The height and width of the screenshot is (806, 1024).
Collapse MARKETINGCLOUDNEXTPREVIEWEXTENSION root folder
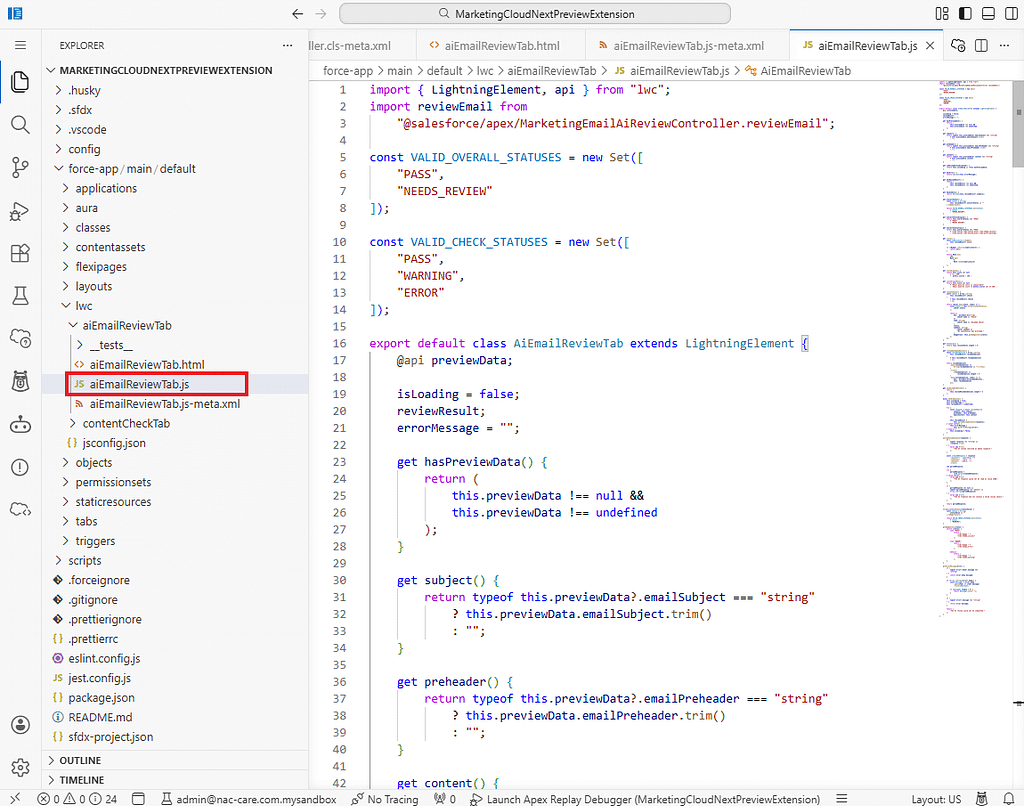pos(165,71)
